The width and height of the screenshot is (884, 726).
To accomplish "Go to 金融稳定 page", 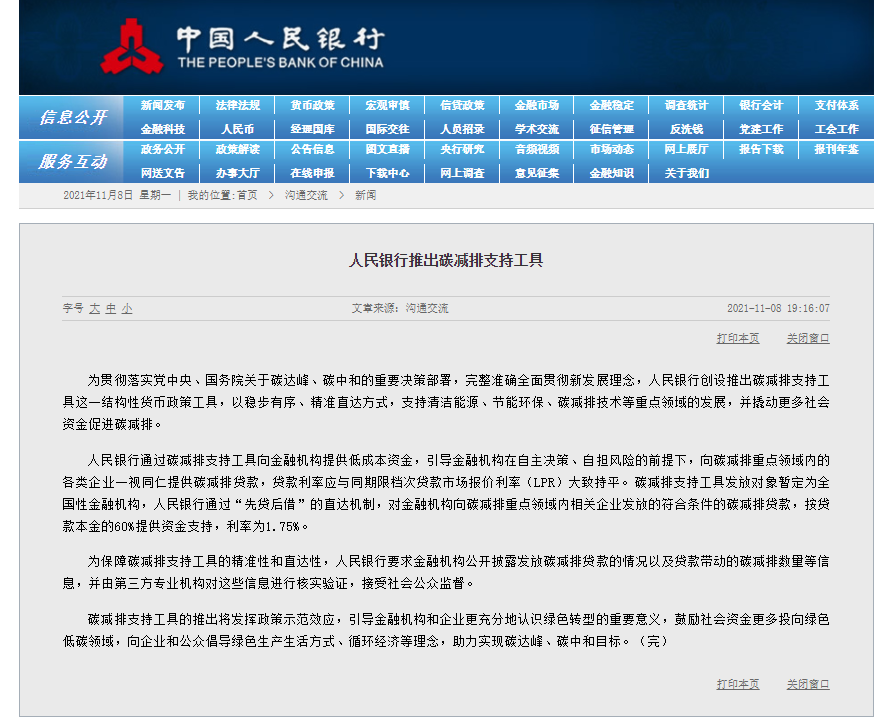I will click(612, 105).
